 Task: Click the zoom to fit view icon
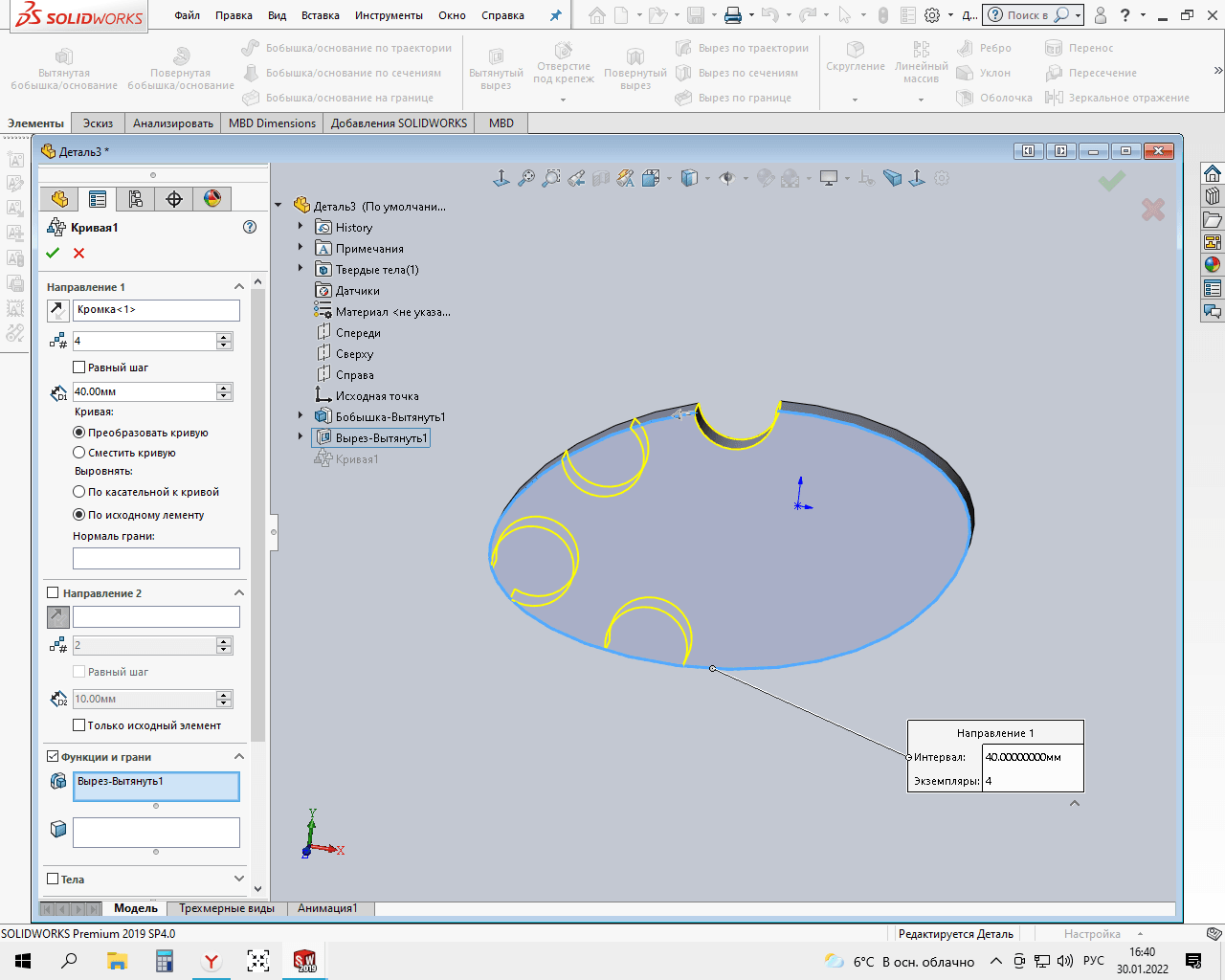click(x=526, y=178)
